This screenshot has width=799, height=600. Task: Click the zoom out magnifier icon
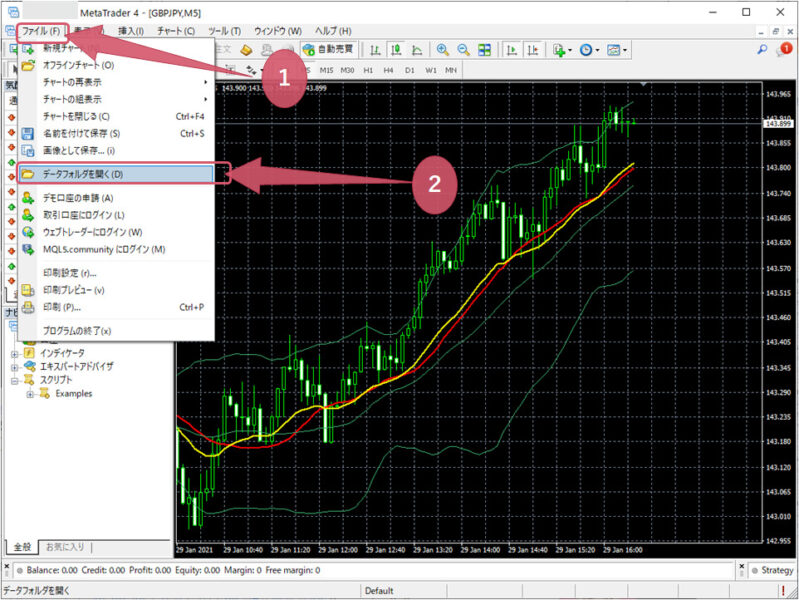tap(463, 50)
